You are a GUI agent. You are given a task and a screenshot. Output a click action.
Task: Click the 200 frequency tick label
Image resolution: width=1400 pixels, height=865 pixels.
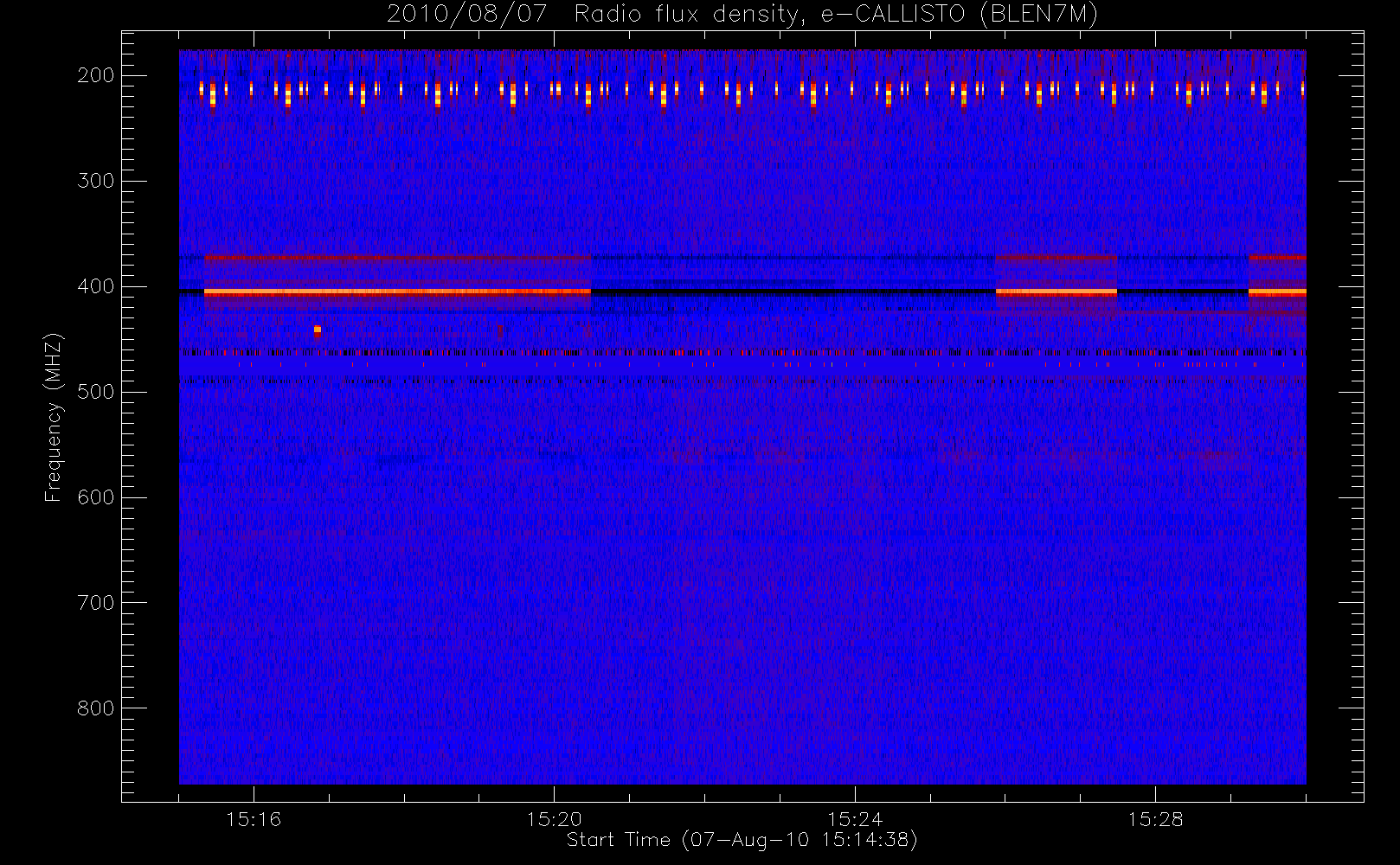pos(96,75)
